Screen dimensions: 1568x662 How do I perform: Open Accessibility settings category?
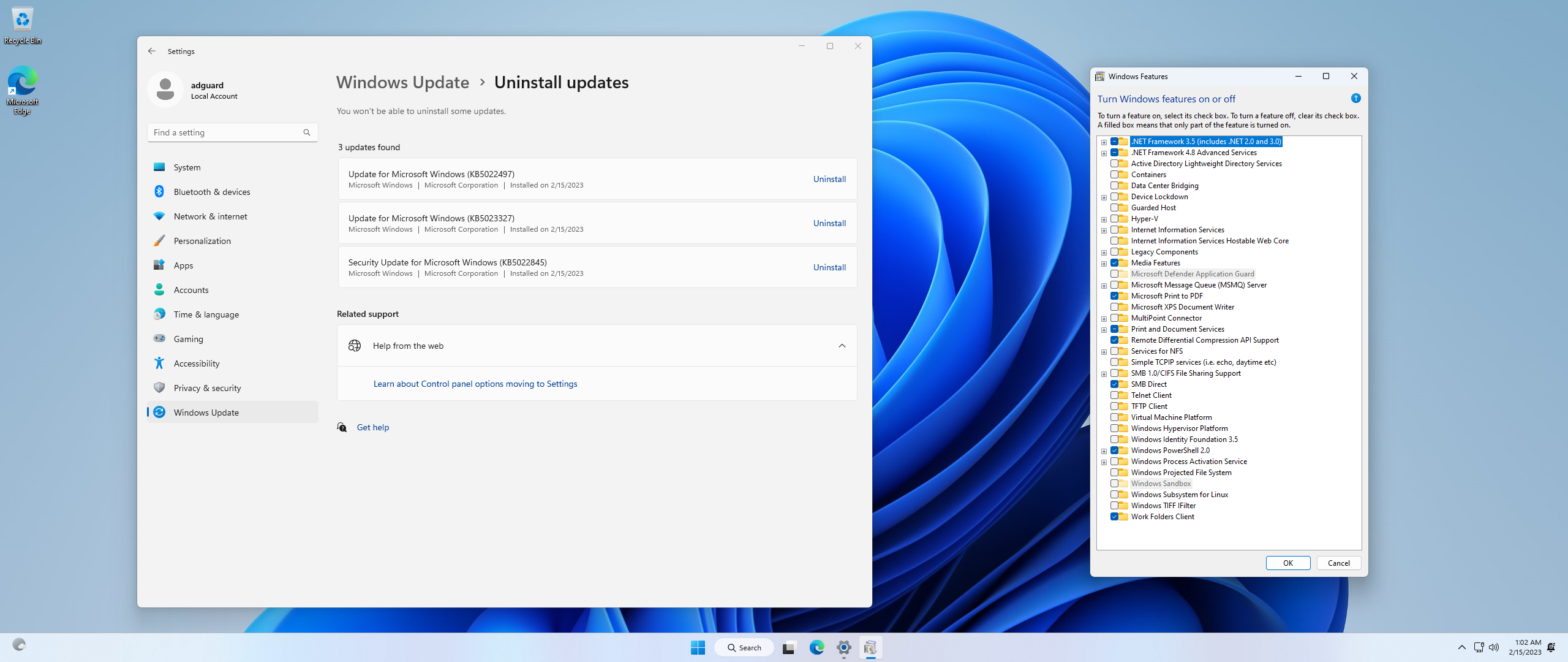(x=233, y=363)
